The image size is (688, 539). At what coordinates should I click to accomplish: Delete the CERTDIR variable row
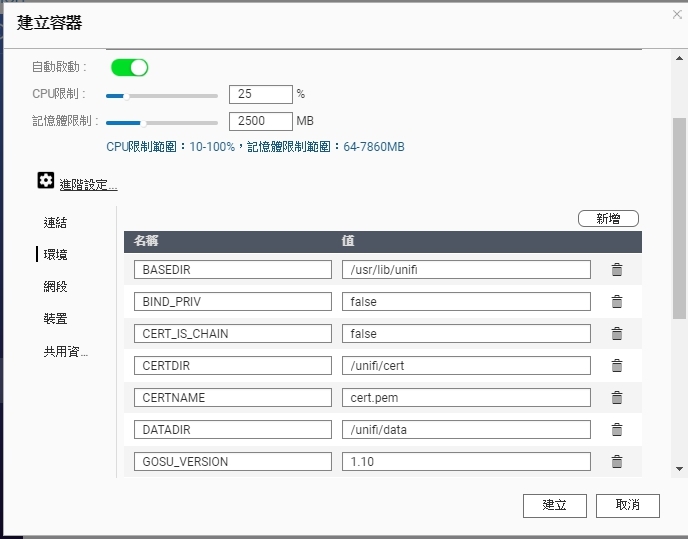617,366
